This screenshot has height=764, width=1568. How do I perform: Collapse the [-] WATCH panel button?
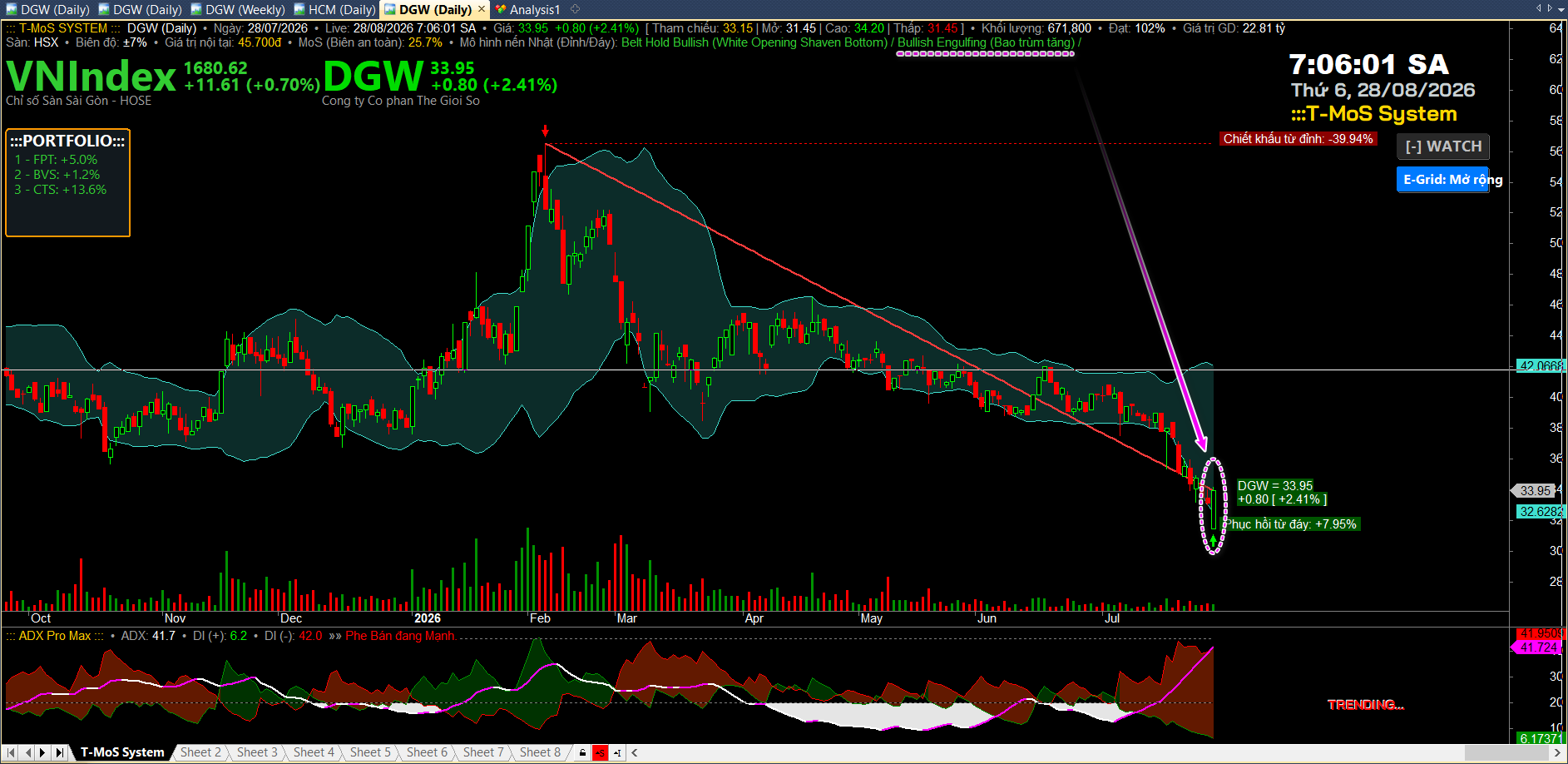(x=1443, y=146)
